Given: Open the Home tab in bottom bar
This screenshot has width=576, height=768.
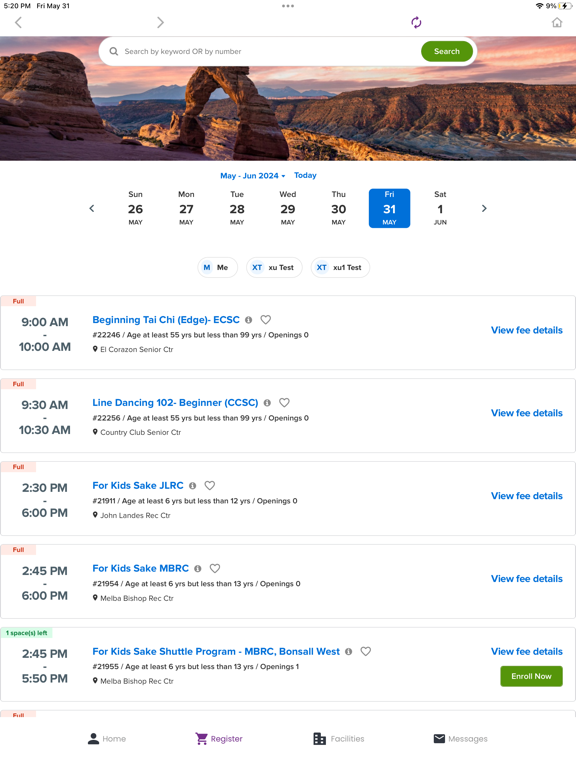Looking at the screenshot, I should tap(107, 739).
